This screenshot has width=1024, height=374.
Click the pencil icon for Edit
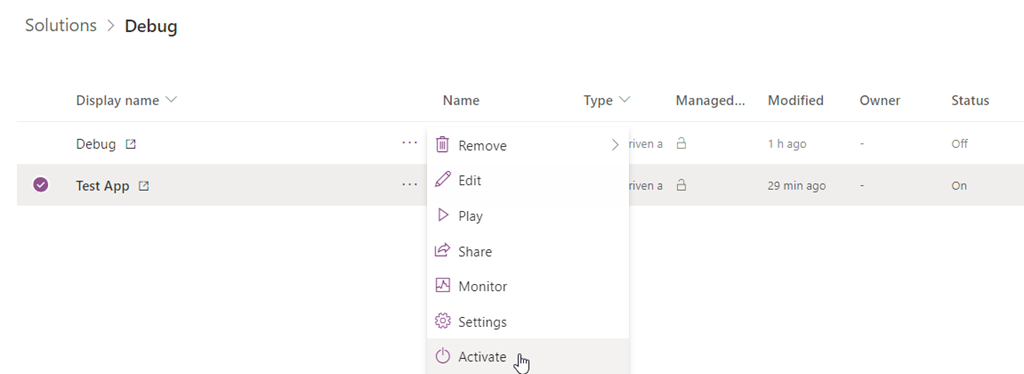click(x=443, y=179)
